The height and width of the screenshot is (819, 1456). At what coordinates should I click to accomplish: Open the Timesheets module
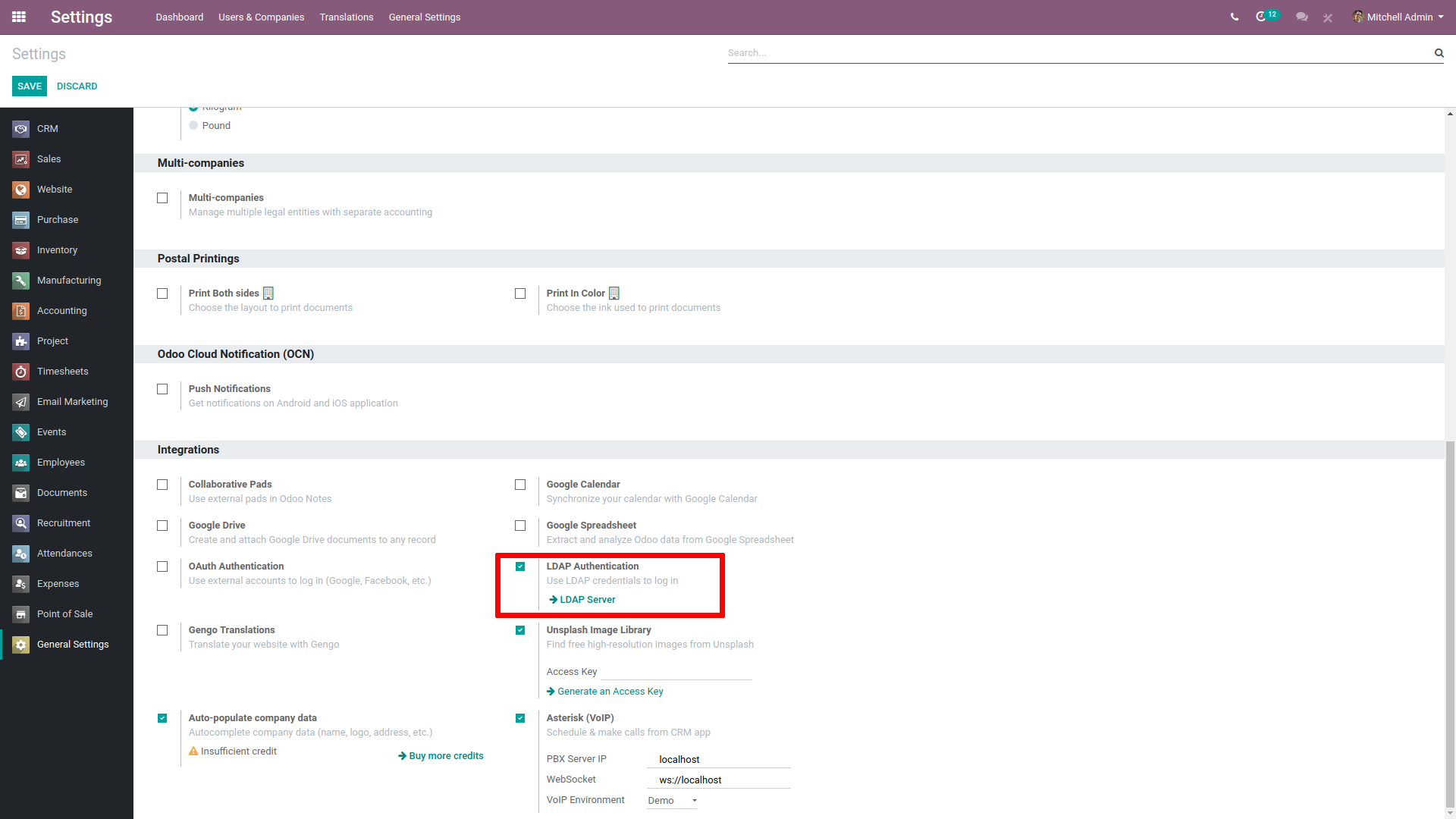(61, 371)
